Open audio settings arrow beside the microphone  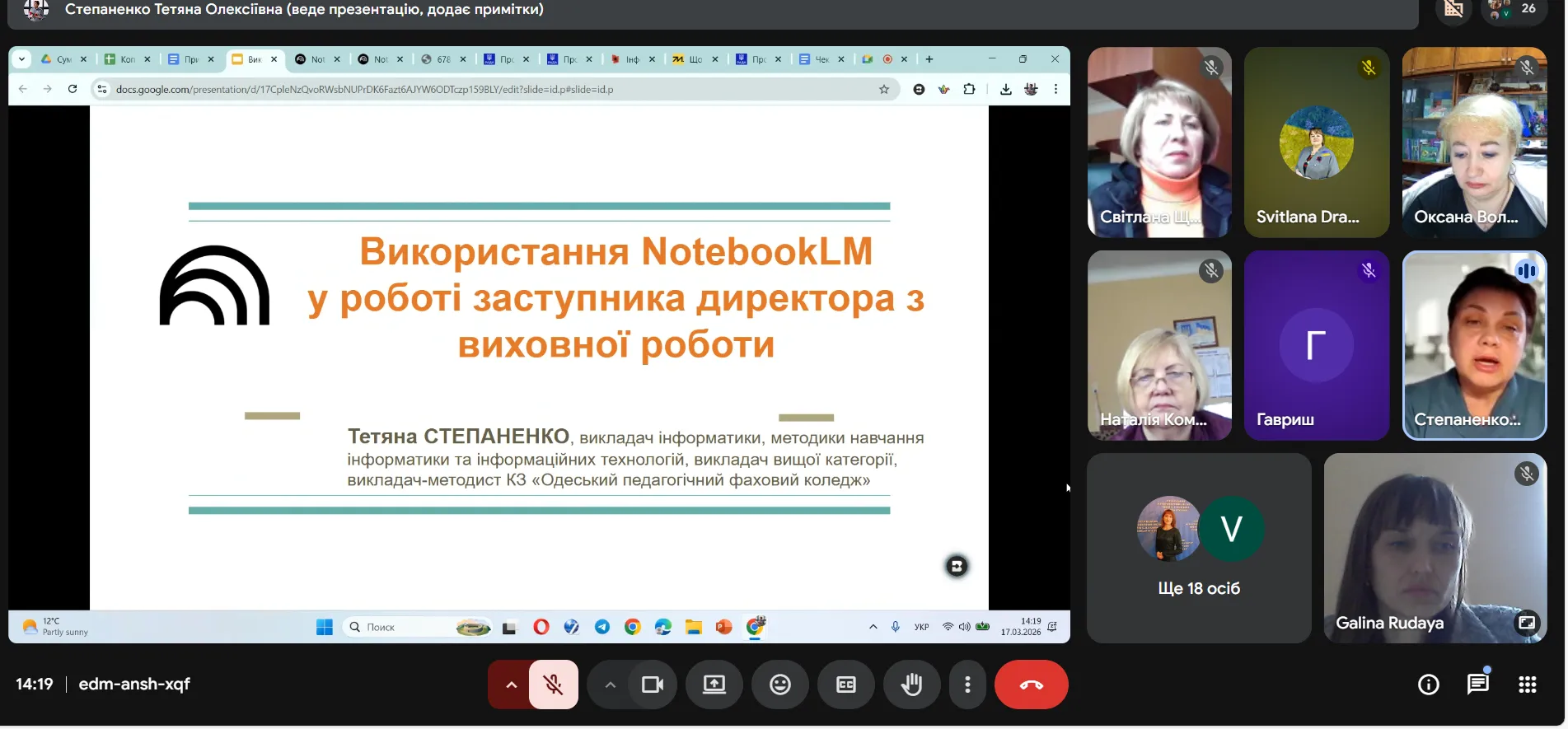[511, 685]
